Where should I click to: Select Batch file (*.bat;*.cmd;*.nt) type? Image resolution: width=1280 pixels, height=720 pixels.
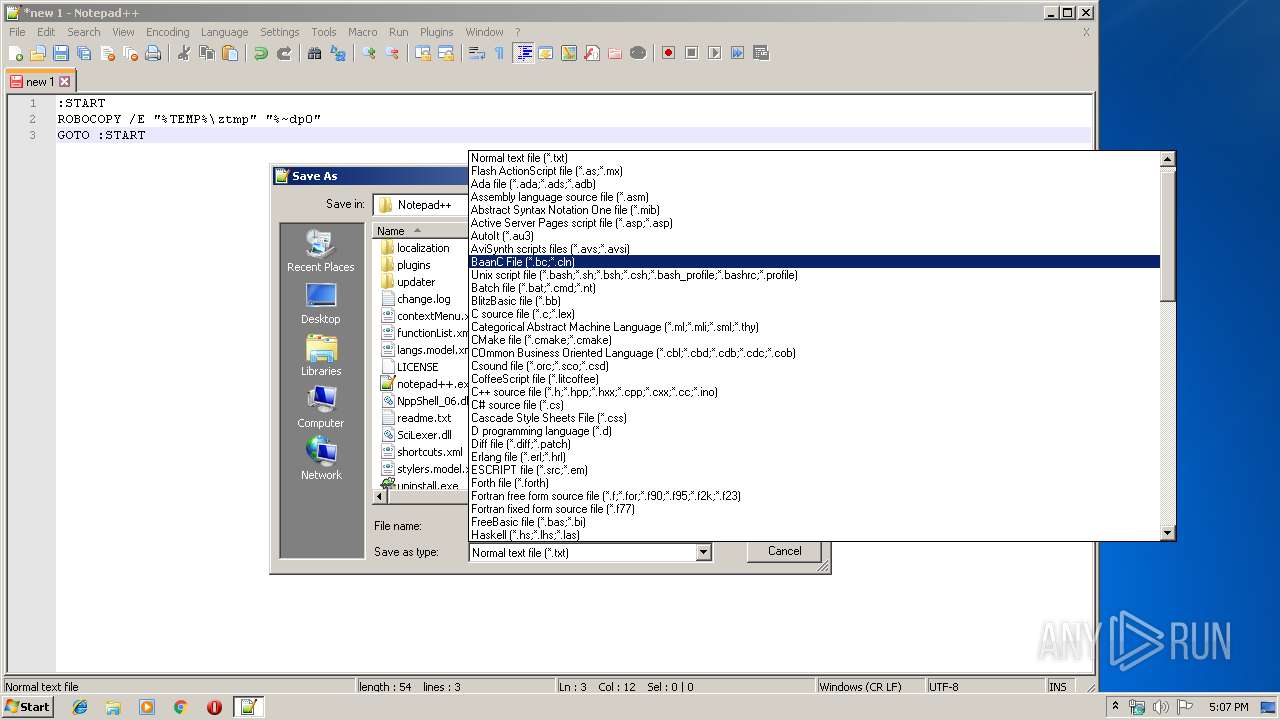point(814,288)
